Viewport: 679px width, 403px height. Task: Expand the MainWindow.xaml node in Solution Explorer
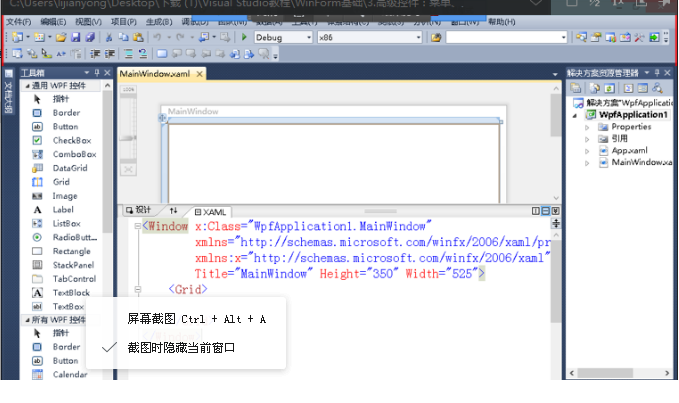587,163
